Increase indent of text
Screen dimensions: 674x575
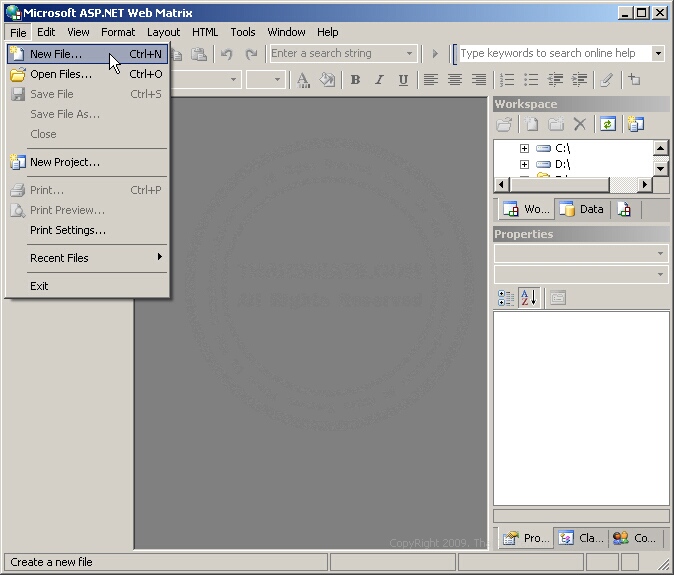click(579, 80)
